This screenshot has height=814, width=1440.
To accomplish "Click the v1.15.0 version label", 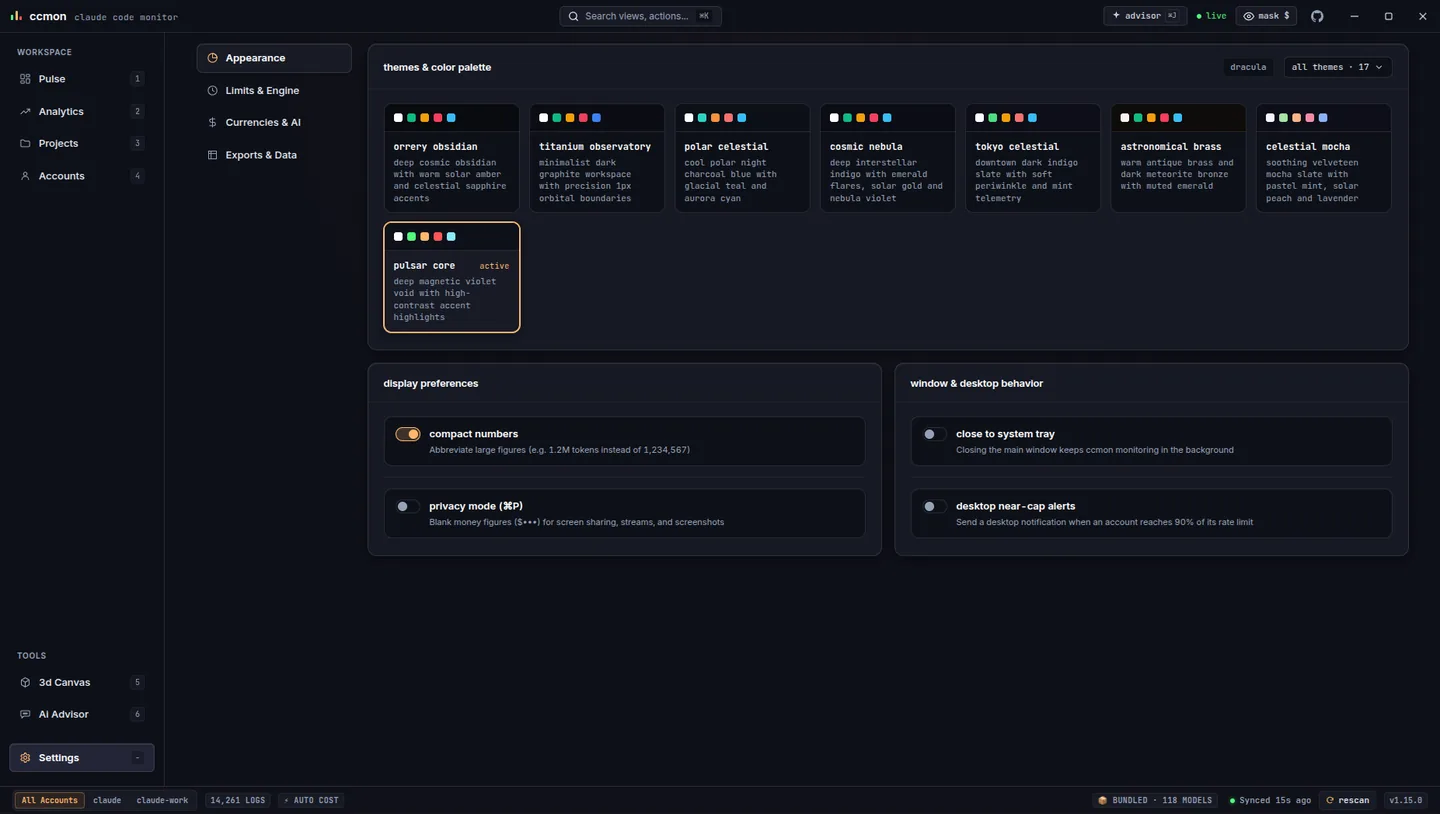I will pyautogui.click(x=1406, y=800).
